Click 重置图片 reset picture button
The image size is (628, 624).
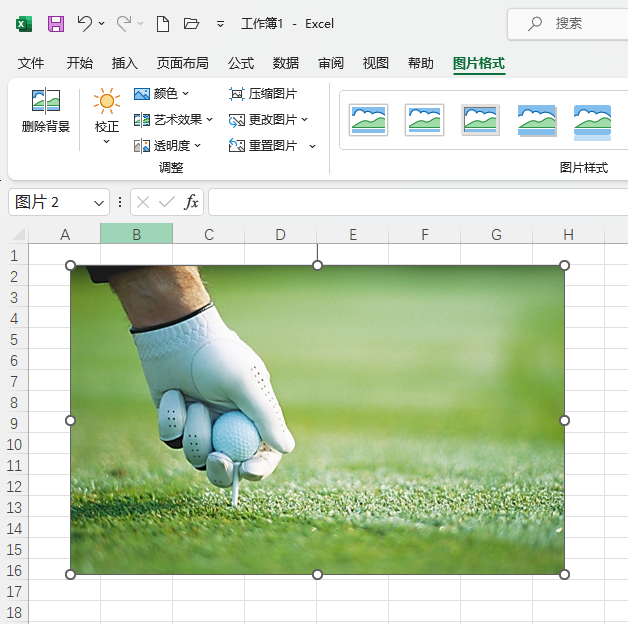pos(263,146)
